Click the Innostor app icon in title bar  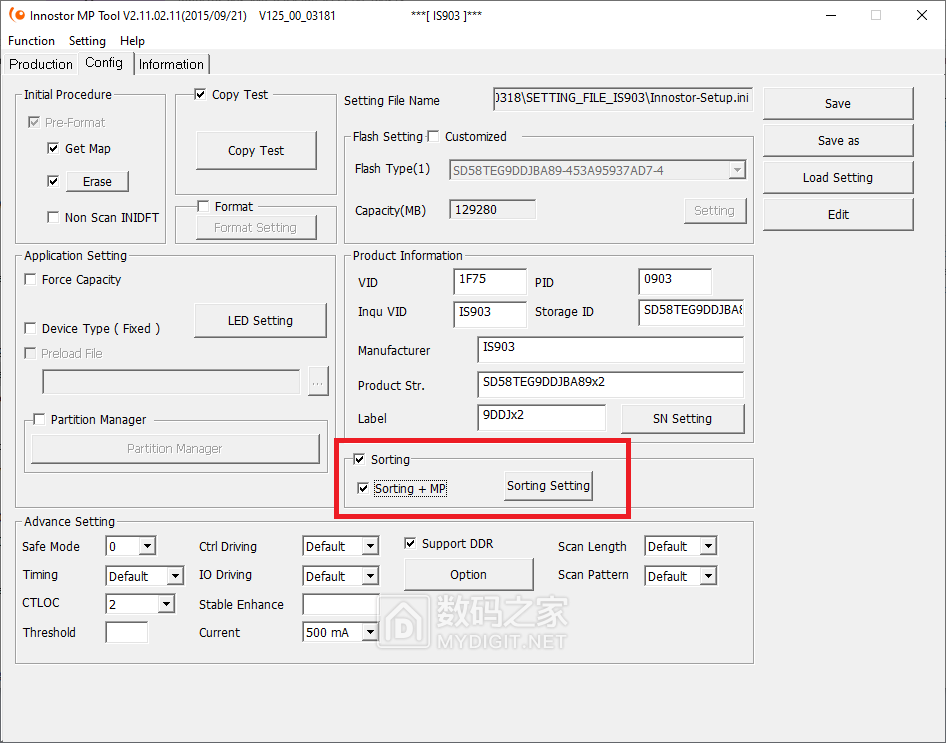[16, 15]
